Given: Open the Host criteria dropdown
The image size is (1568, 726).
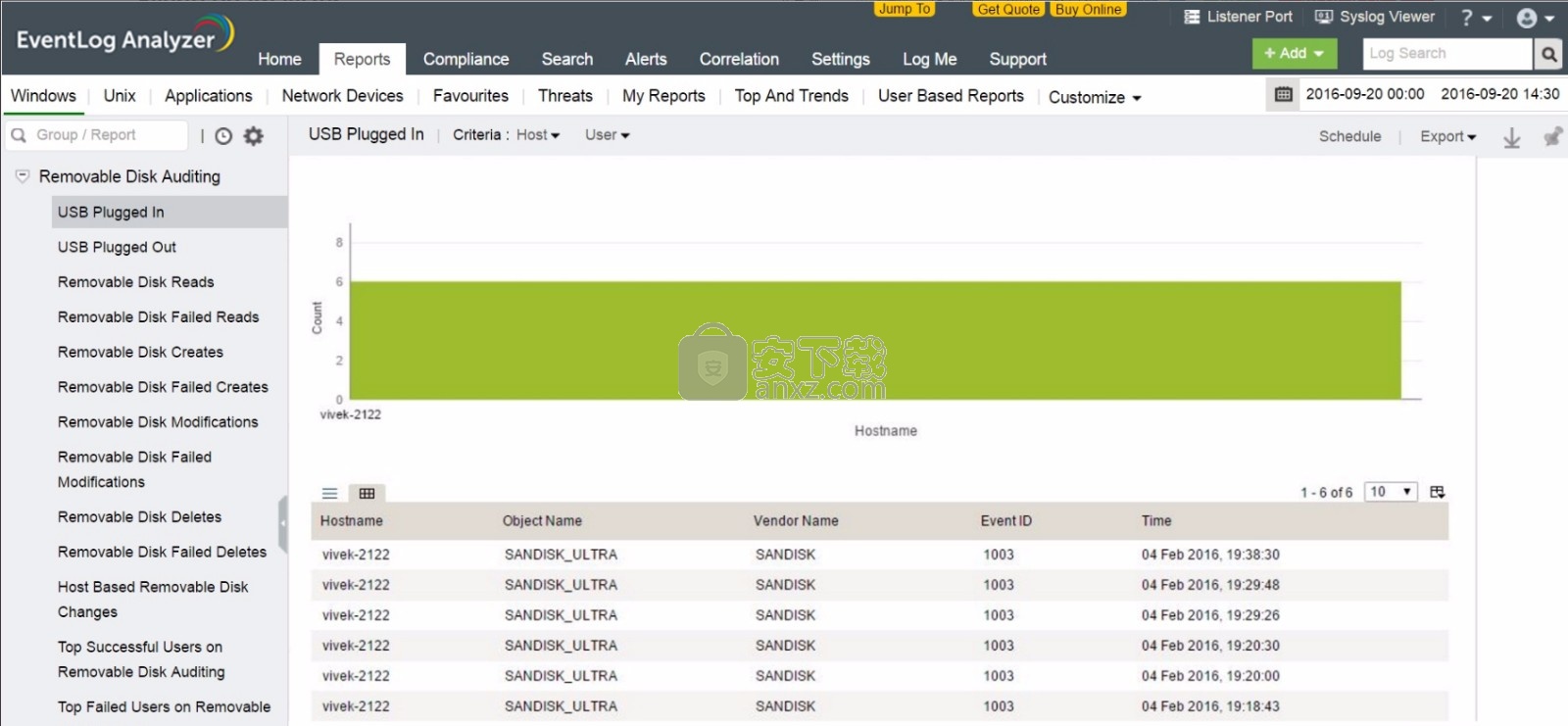Looking at the screenshot, I should pyautogui.click(x=538, y=135).
